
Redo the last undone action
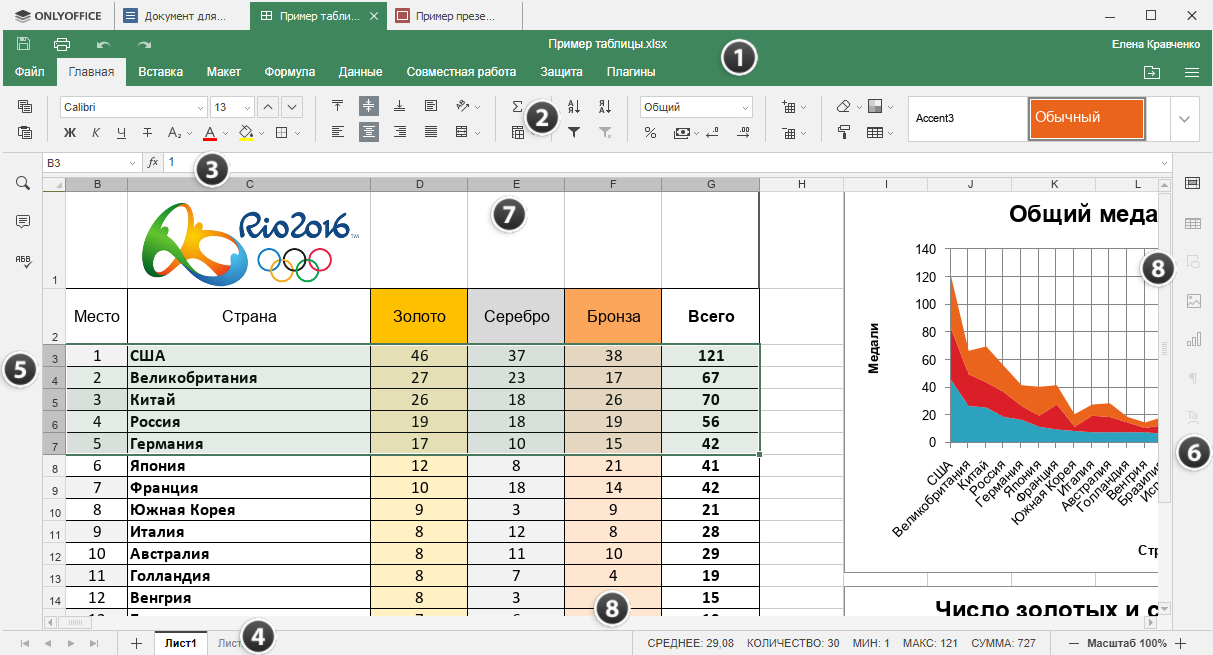(145, 44)
